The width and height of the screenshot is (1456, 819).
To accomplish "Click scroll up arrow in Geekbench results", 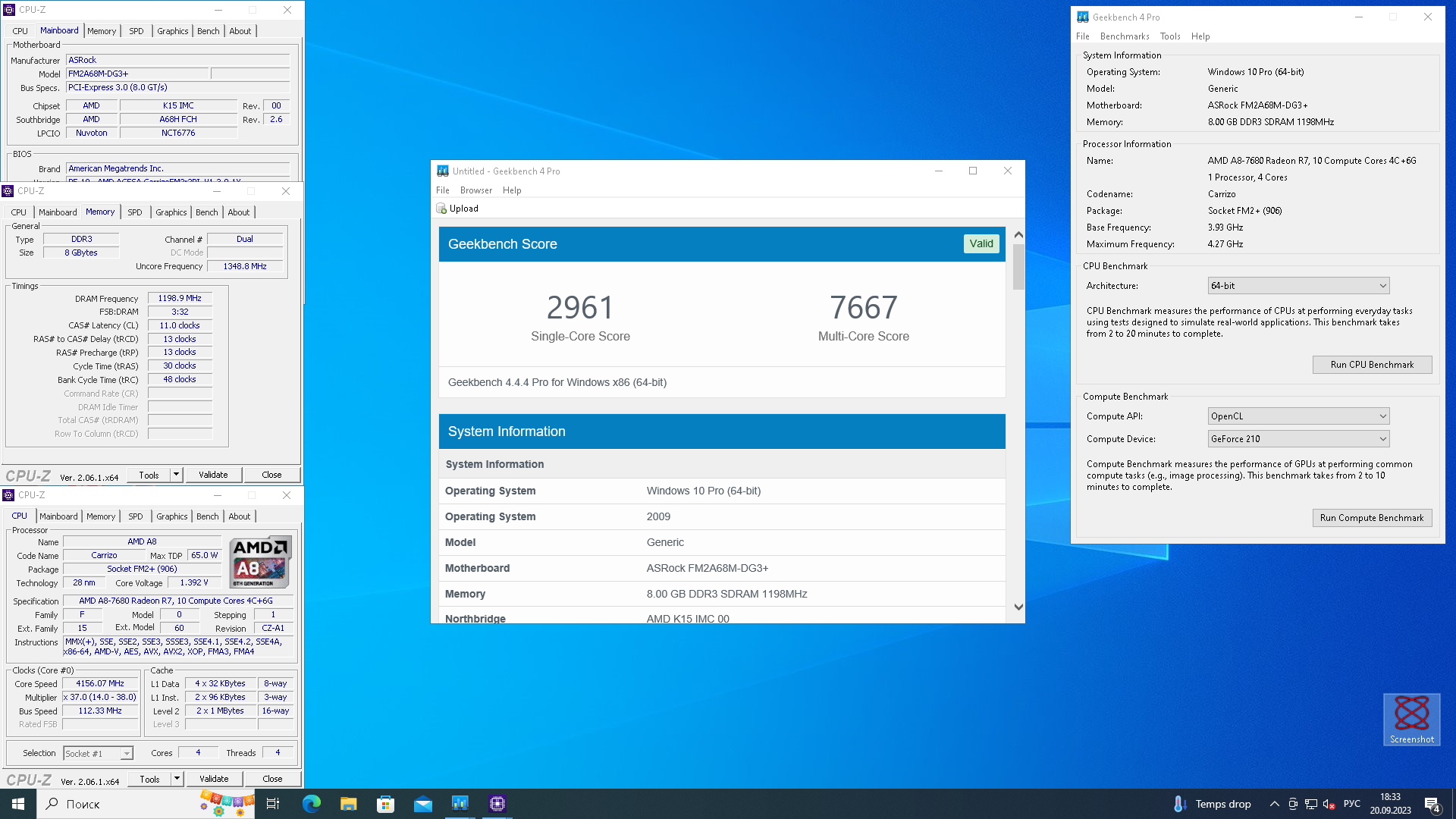I will pos(1018,235).
